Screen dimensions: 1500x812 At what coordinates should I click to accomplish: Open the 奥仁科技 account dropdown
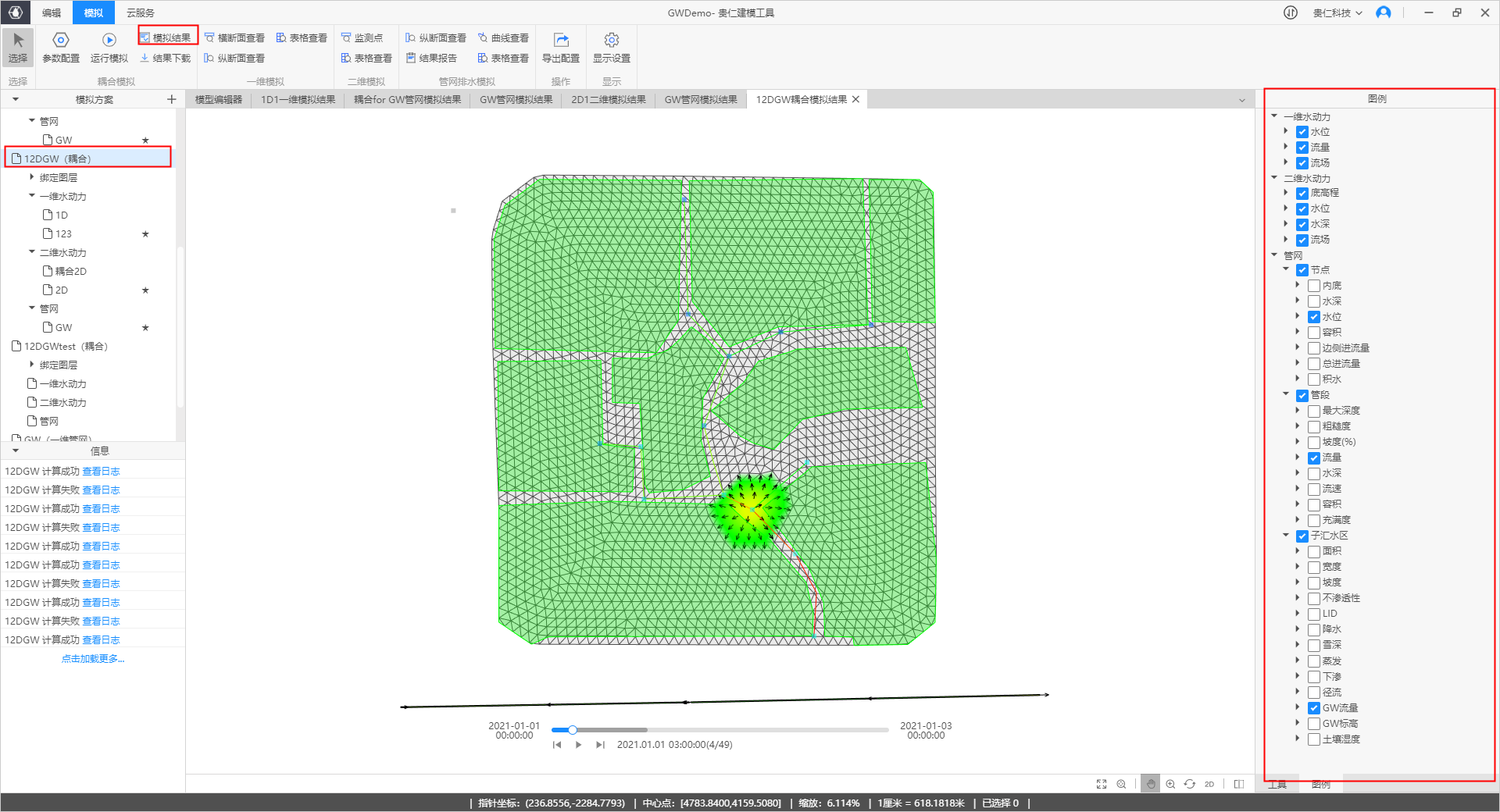click(1337, 12)
